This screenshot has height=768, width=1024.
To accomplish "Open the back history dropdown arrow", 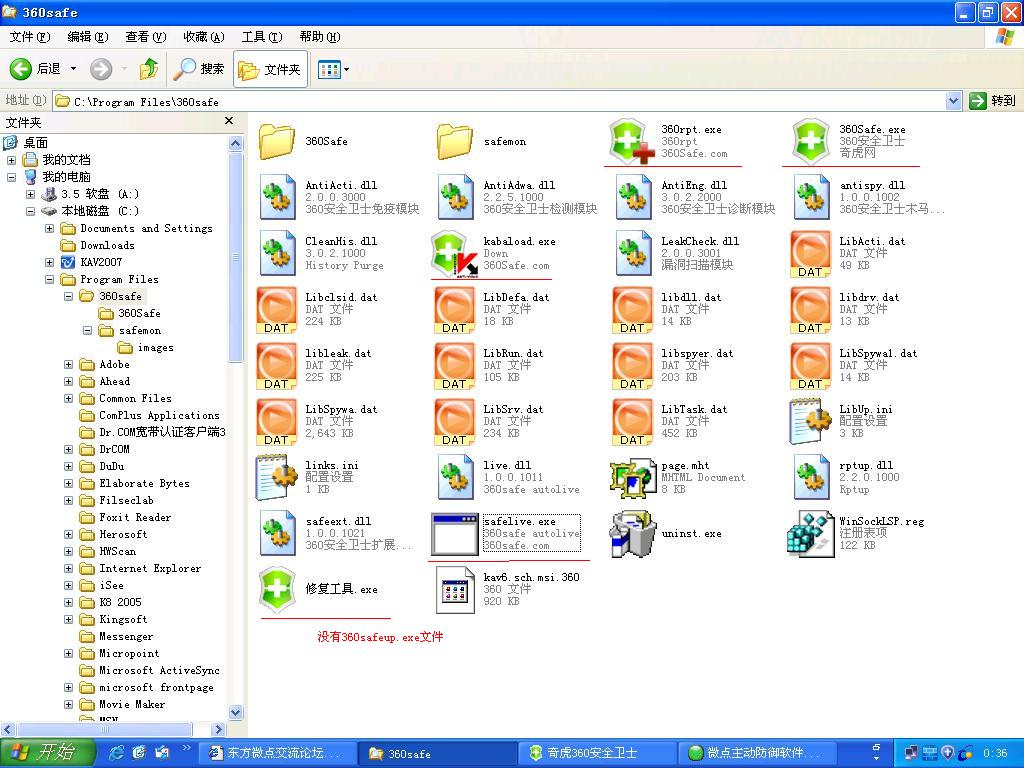I will pyautogui.click(x=73, y=69).
